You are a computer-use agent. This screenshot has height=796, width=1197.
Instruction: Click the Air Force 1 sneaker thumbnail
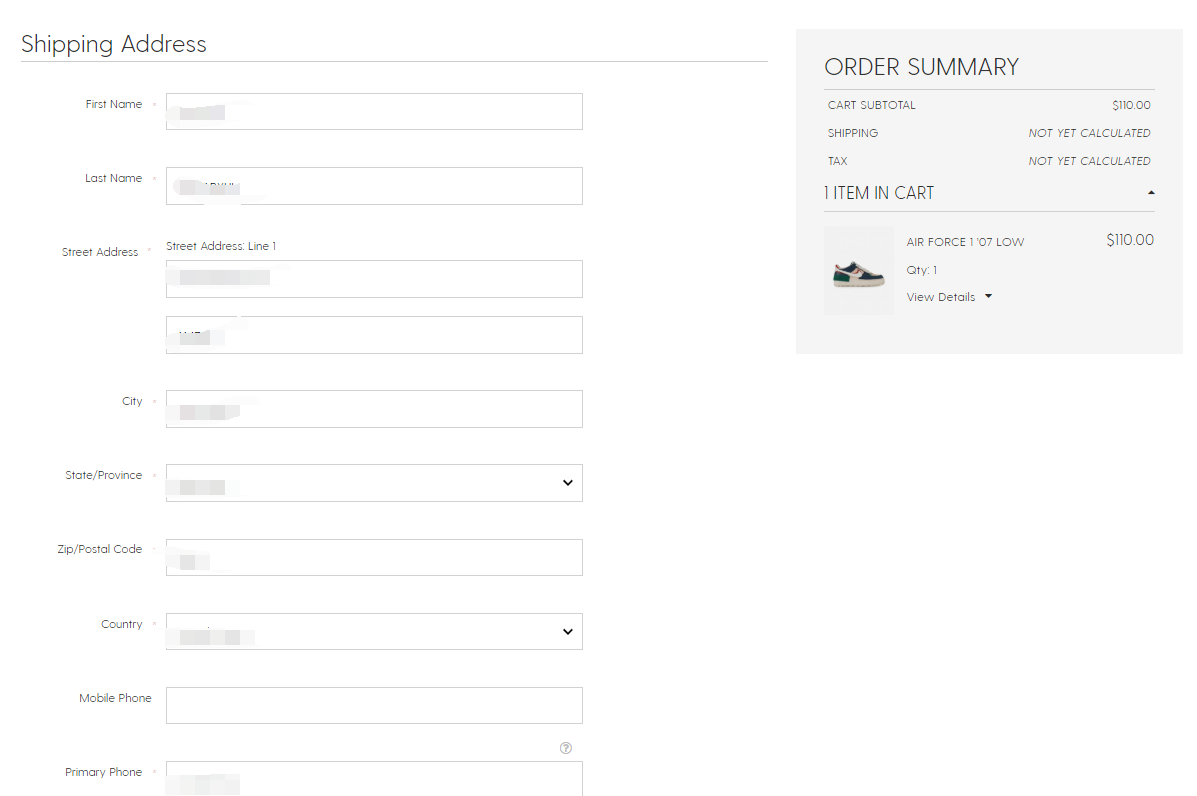tap(859, 271)
